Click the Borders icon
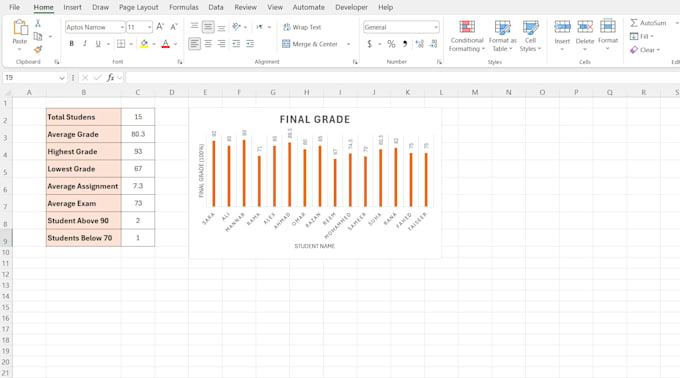 [x=121, y=43]
